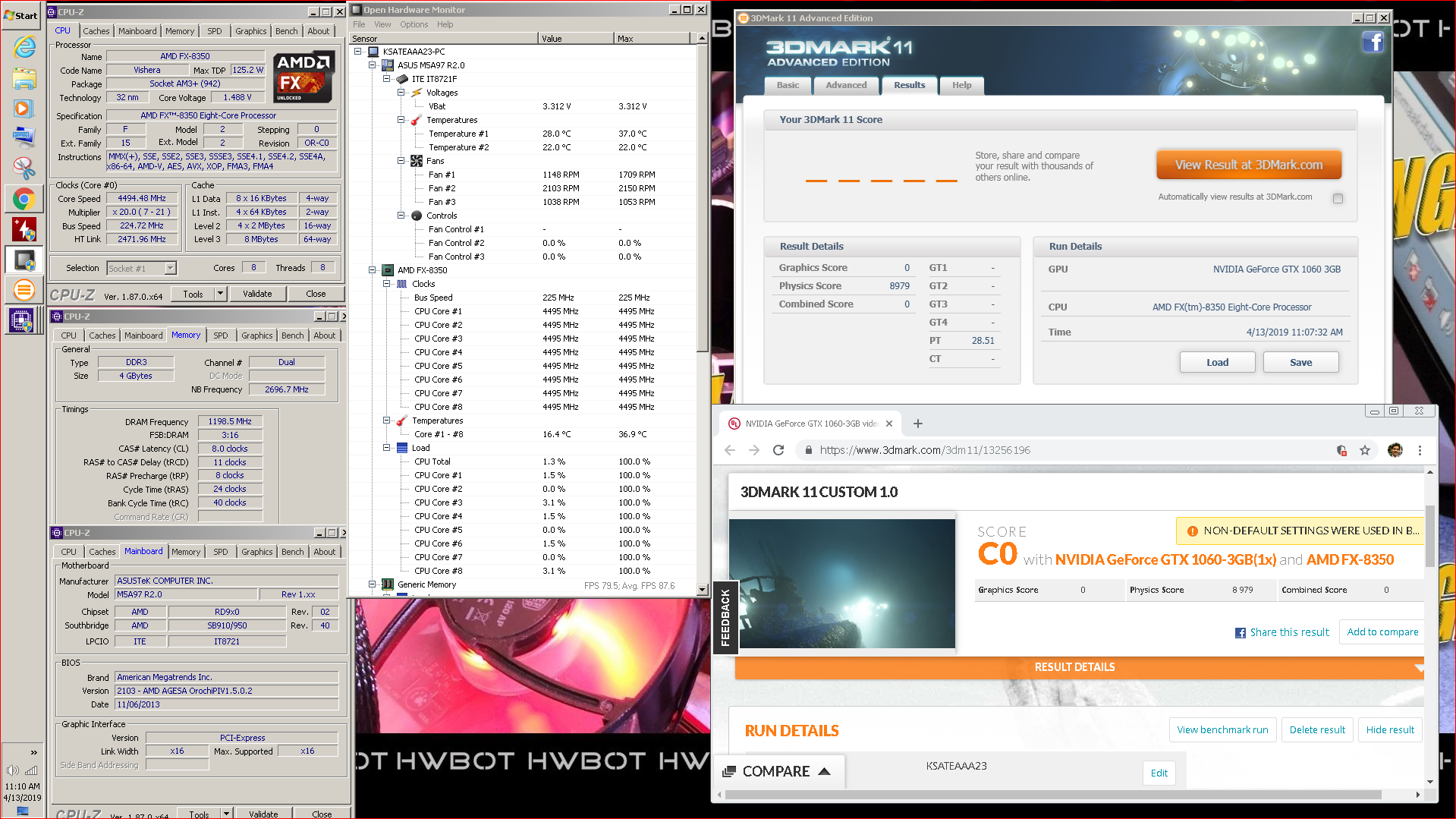
Task: Click the Delete result button
Action: click(x=1317, y=729)
